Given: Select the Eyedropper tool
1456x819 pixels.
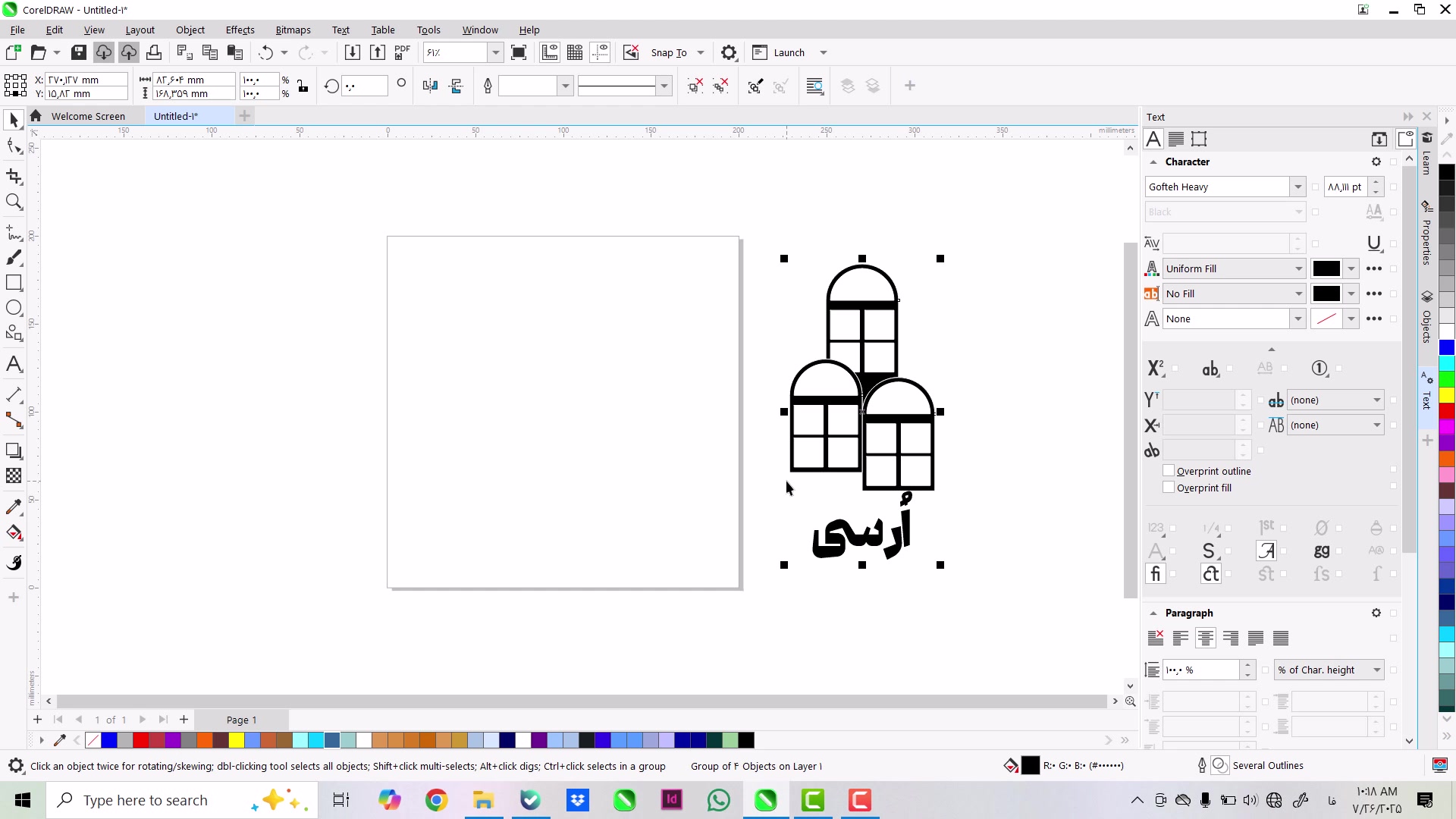Looking at the screenshot, I should point(14,507).
